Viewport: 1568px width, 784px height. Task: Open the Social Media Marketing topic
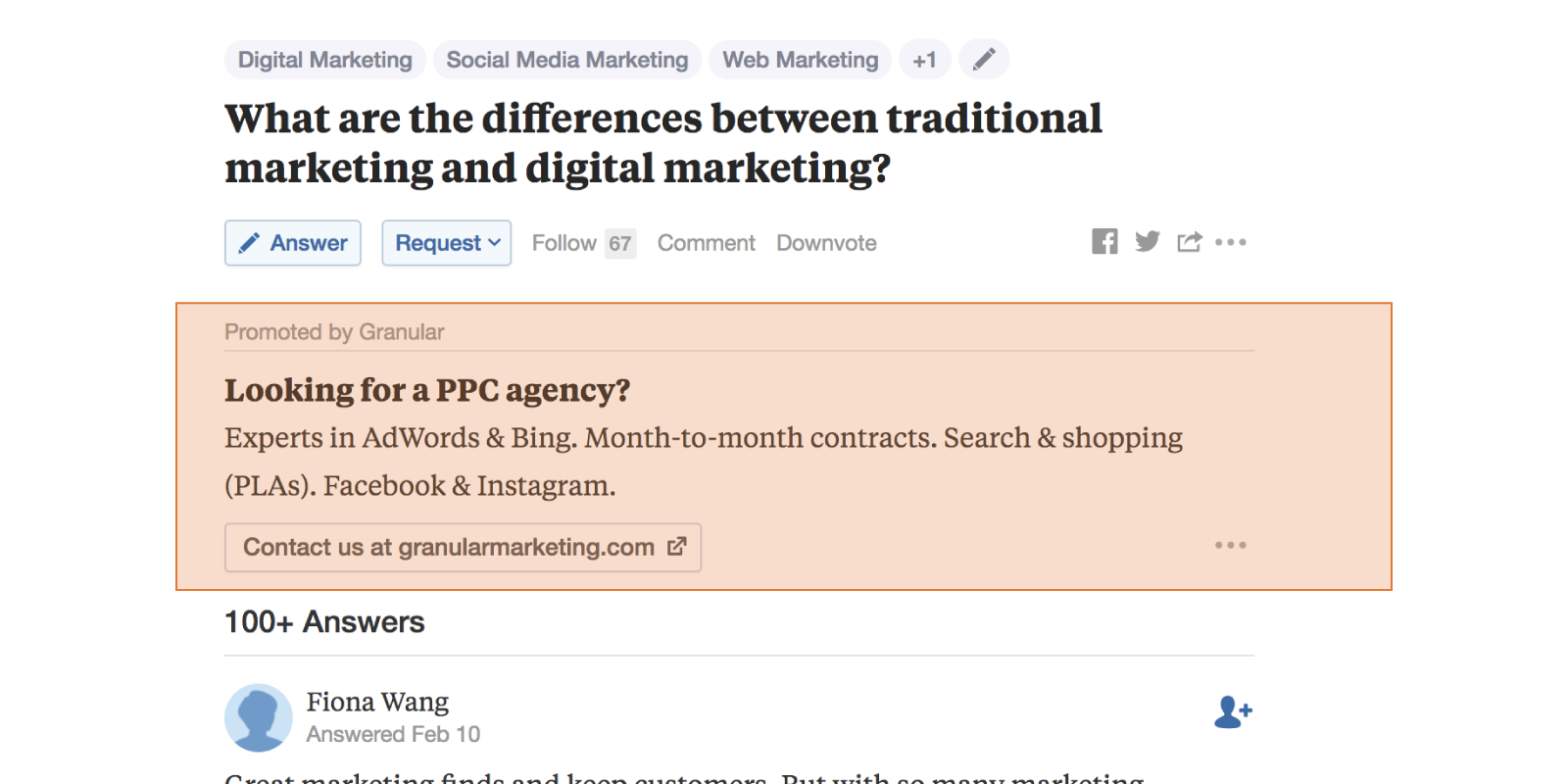(567, 60)
